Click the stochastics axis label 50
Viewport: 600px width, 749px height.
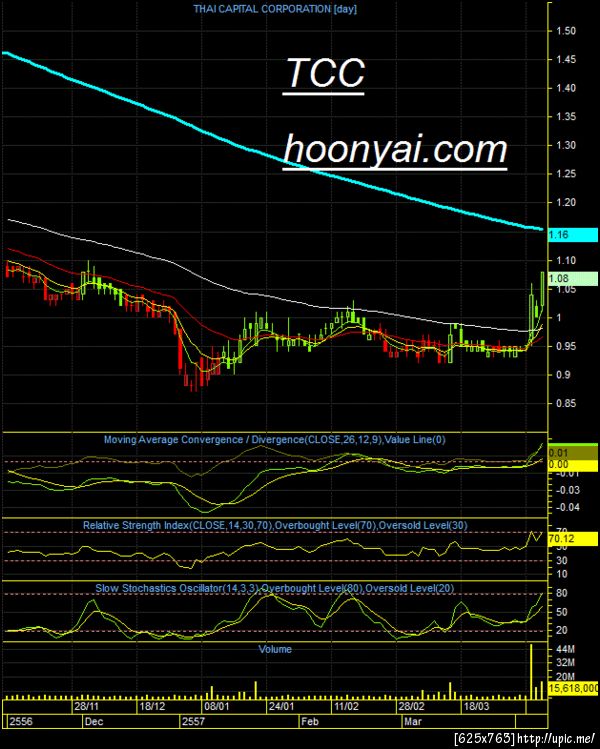(562, 612)
